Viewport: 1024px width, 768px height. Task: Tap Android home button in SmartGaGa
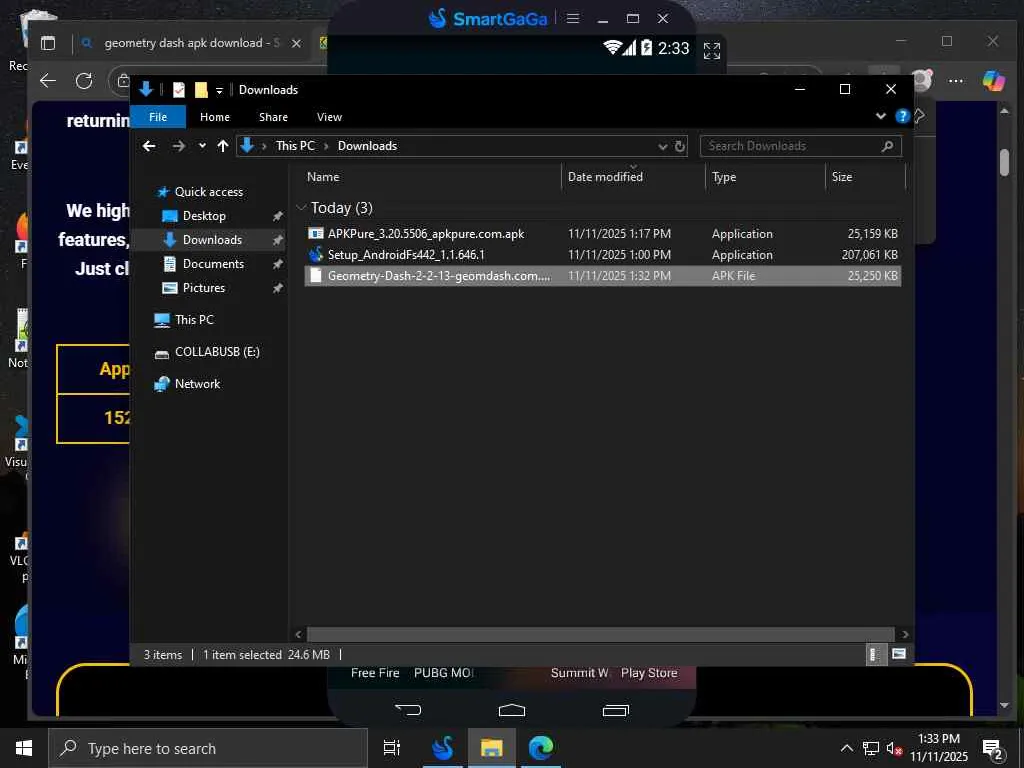coord(511,710)
